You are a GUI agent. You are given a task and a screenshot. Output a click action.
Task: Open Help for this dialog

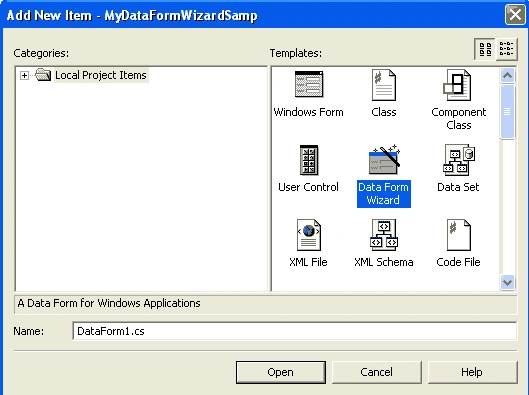[x=472, y=372]
